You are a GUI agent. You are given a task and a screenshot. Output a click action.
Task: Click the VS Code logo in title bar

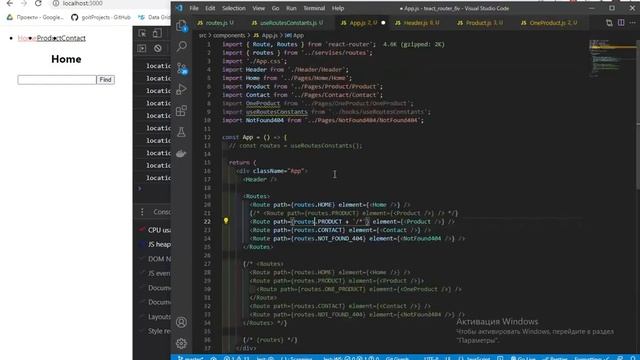[x=179, y=8]
